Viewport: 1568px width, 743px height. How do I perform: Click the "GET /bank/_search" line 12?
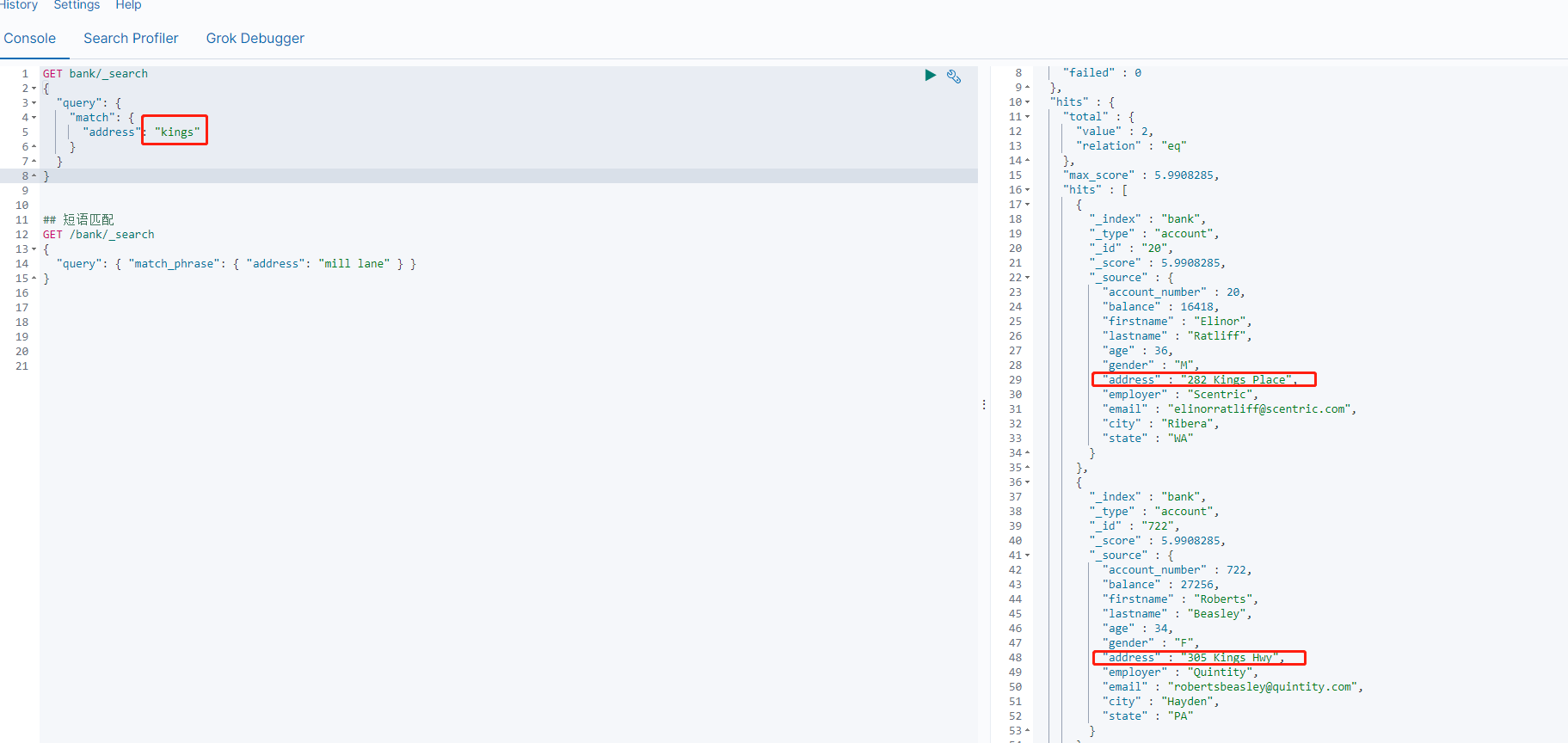(x=99, y=235)
